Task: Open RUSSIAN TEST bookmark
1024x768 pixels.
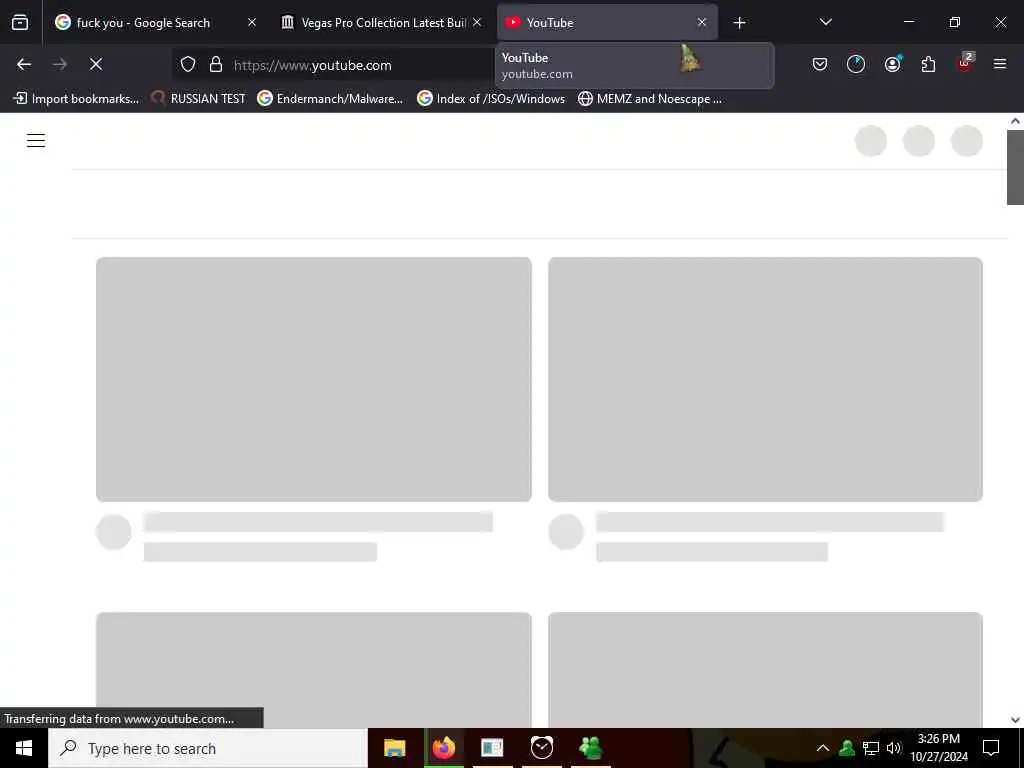Action: coord(198,99)
